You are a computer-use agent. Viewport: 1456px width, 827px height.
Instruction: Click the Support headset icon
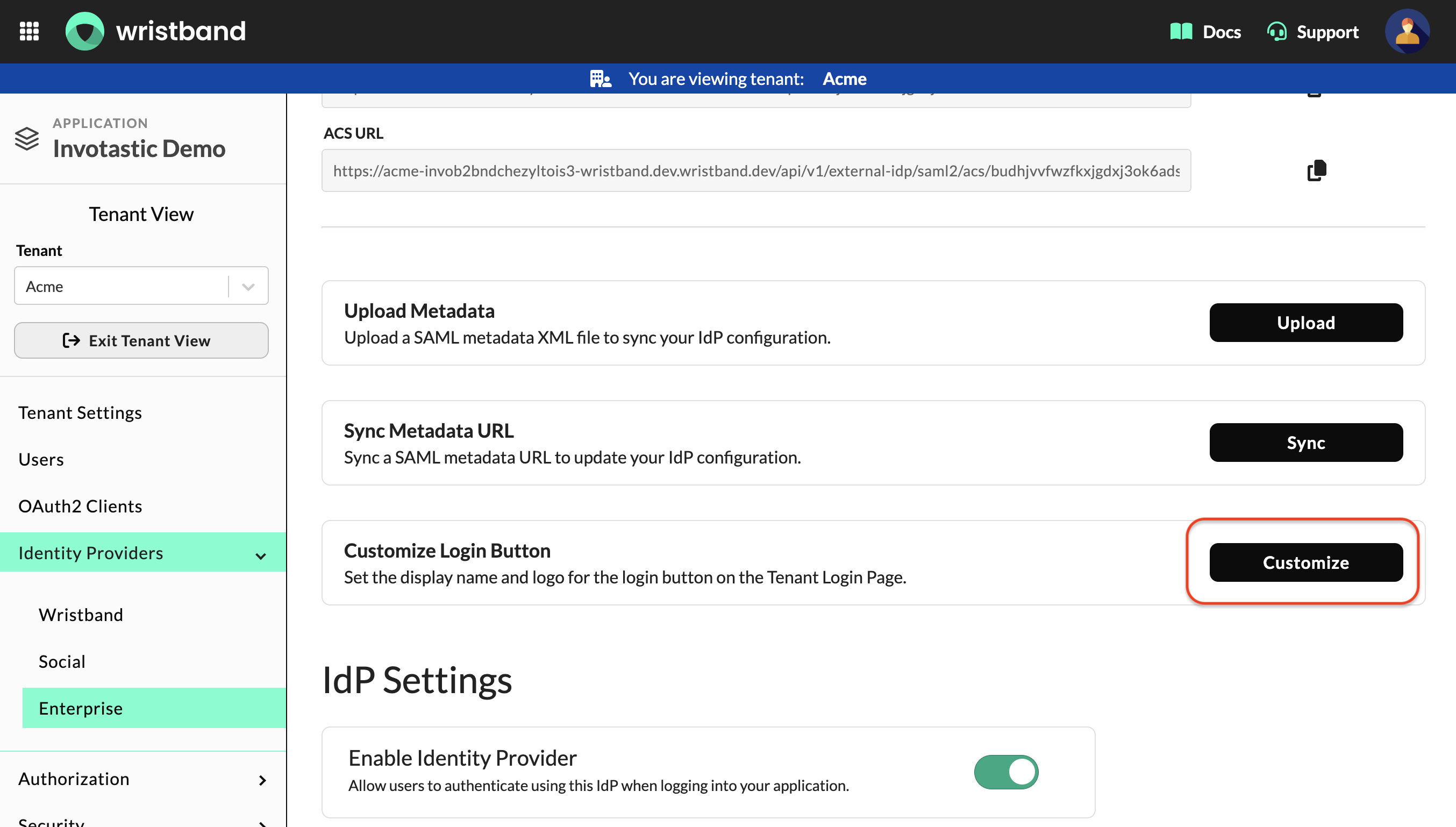[1276, 32]
